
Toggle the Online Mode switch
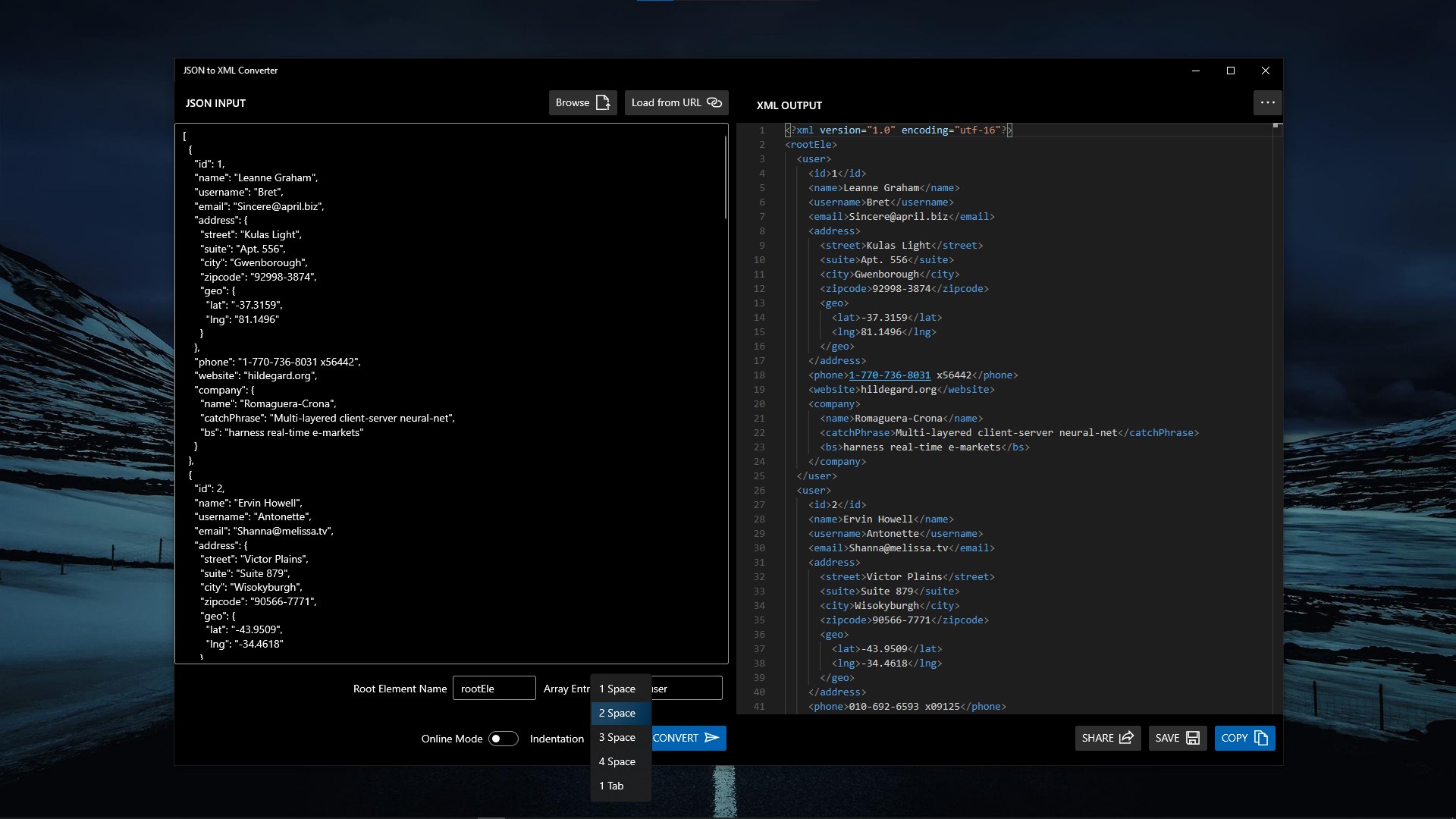coord(503,739)
